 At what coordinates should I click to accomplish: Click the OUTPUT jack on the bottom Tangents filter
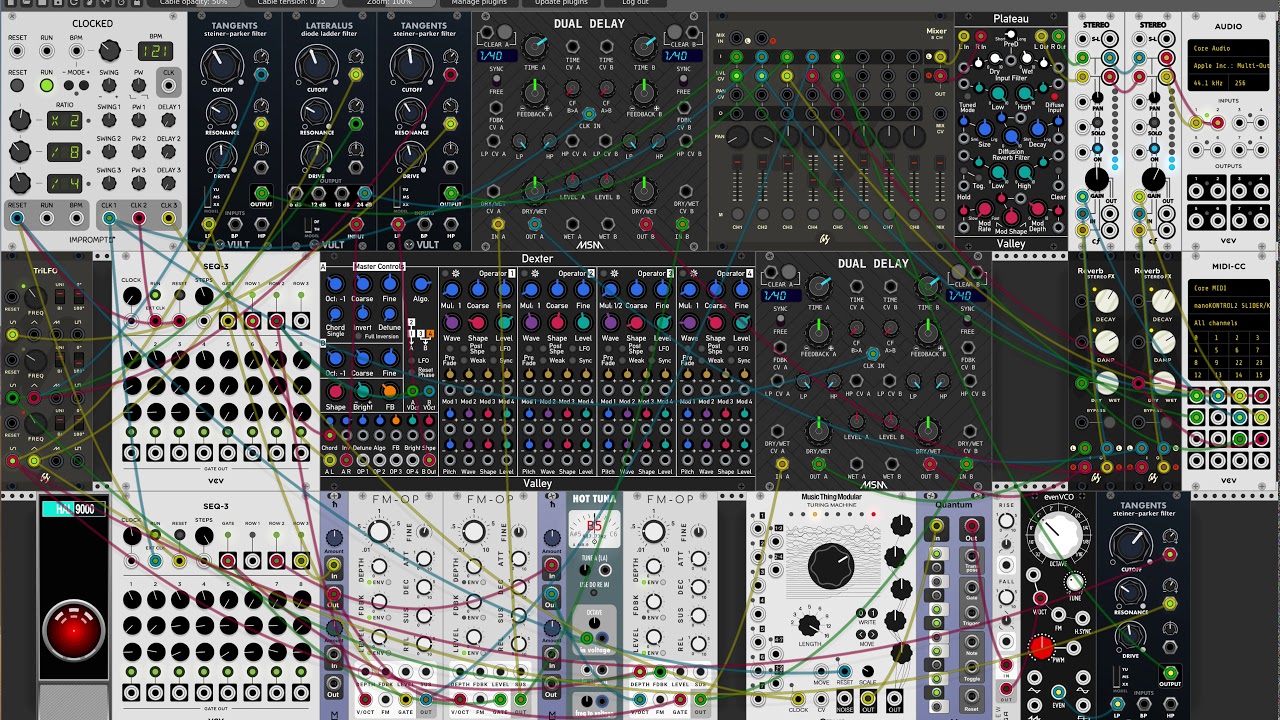pos(1170,673)
